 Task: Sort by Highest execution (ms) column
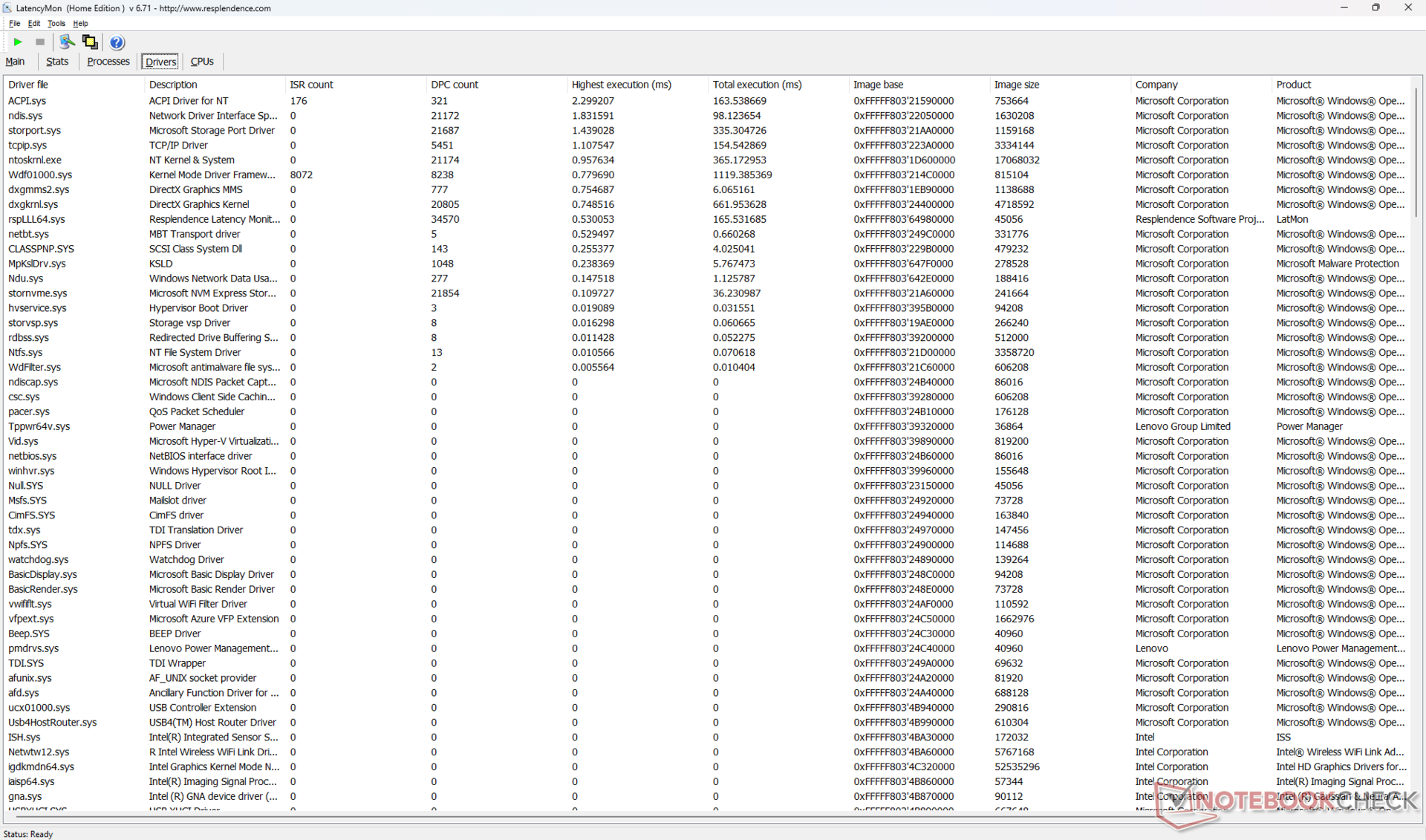[621, 85]
